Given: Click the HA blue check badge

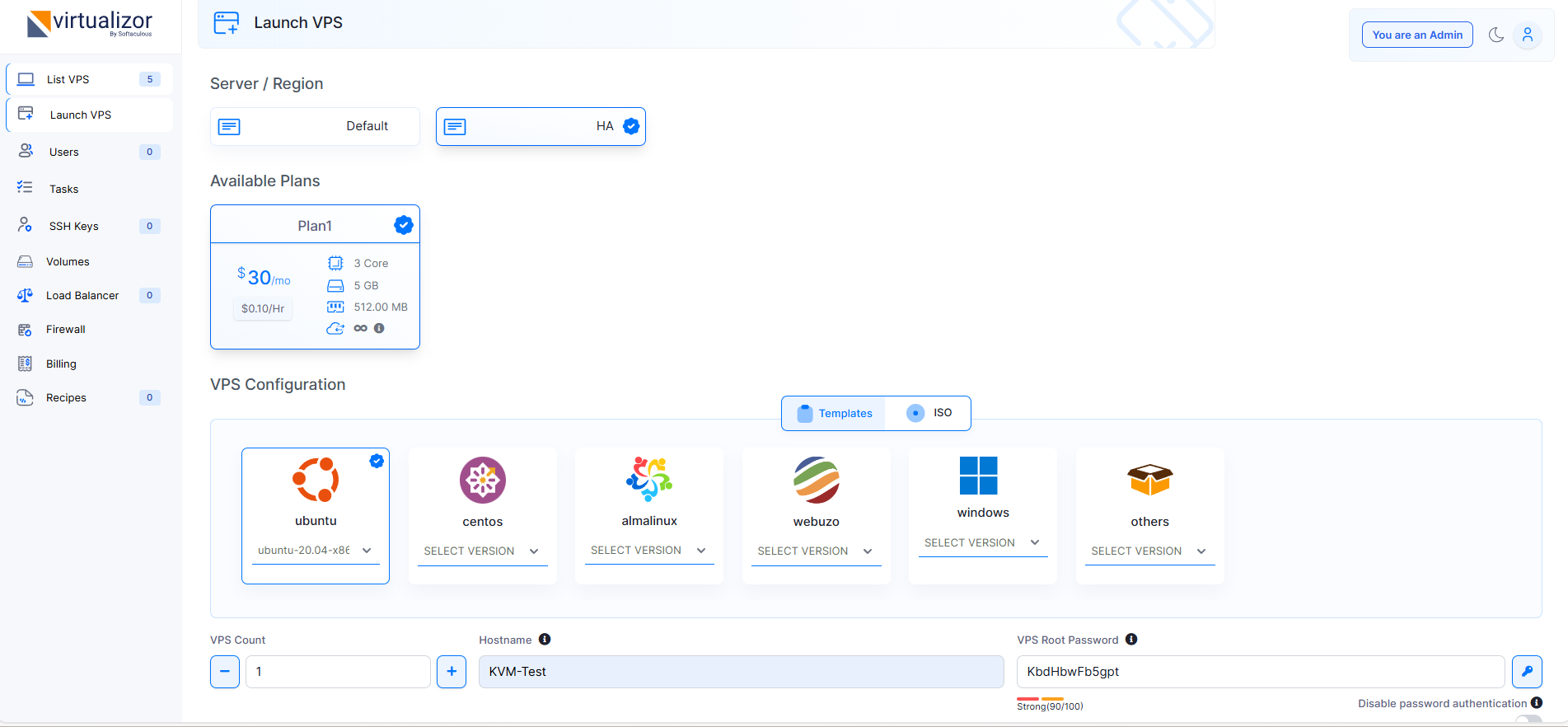Looking at the screenshot, I should 631,126.
